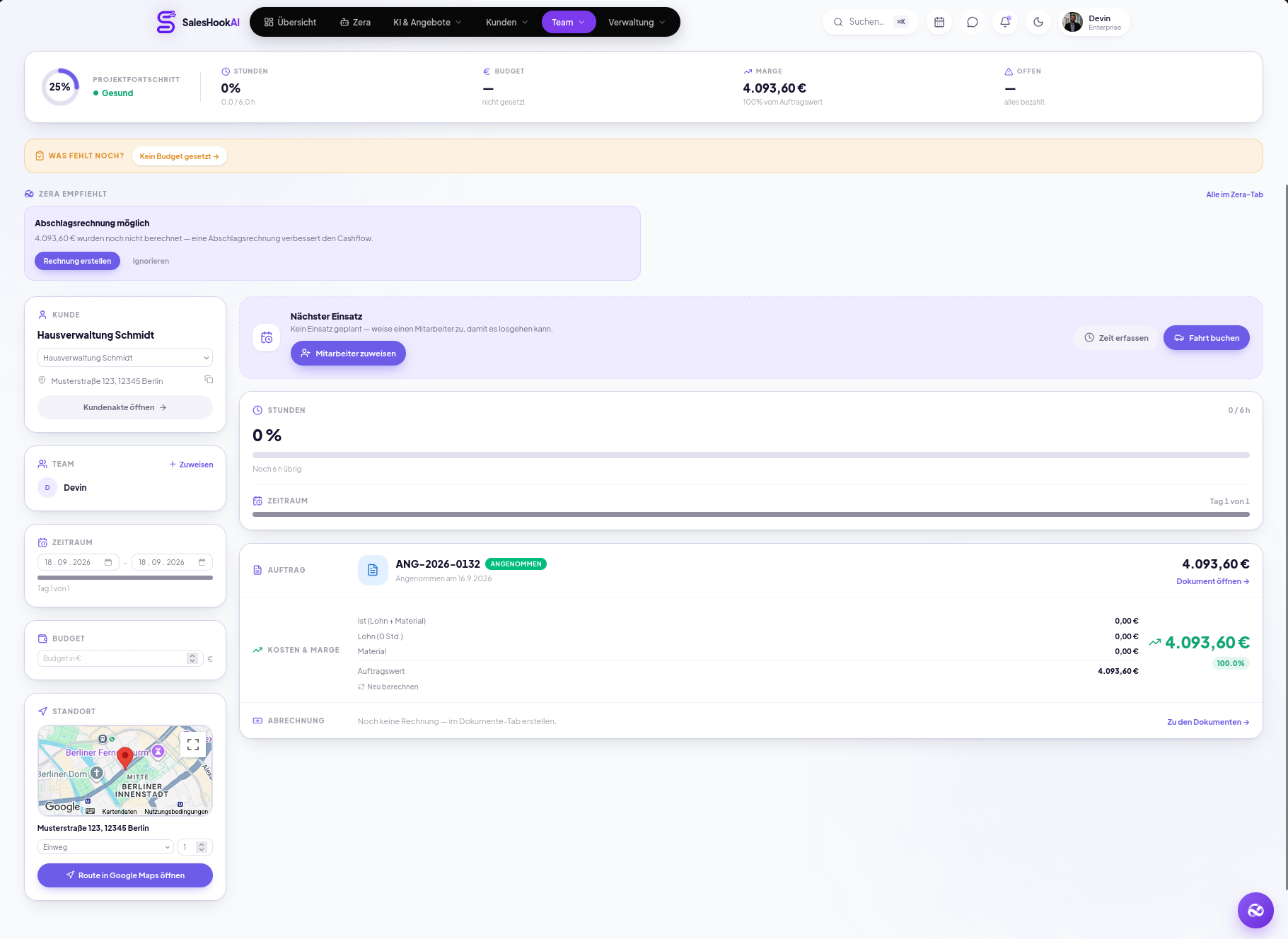Open the calendar icon in top bar
This screenshot has width=1288, height=939.
(939, 22)
